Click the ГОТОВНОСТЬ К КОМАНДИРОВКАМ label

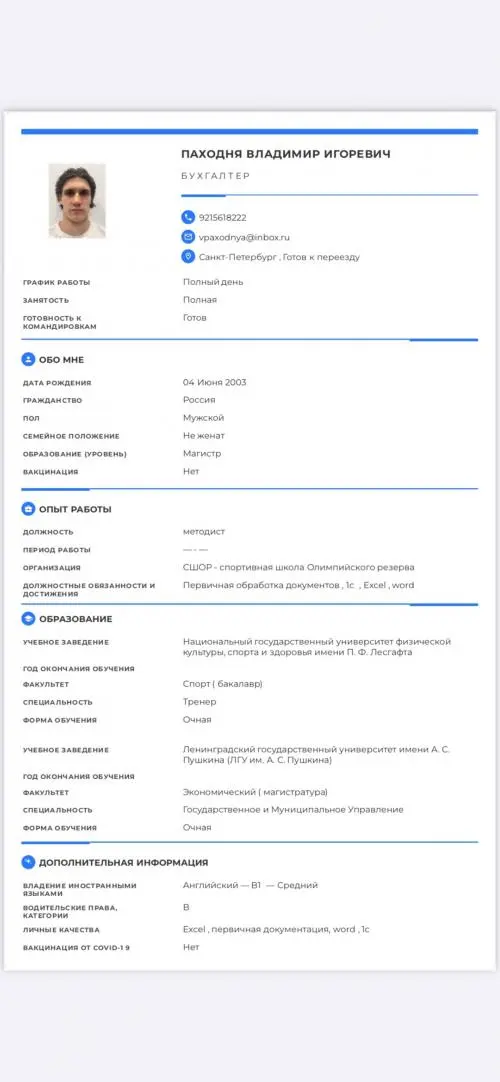(x=59, y=322)
